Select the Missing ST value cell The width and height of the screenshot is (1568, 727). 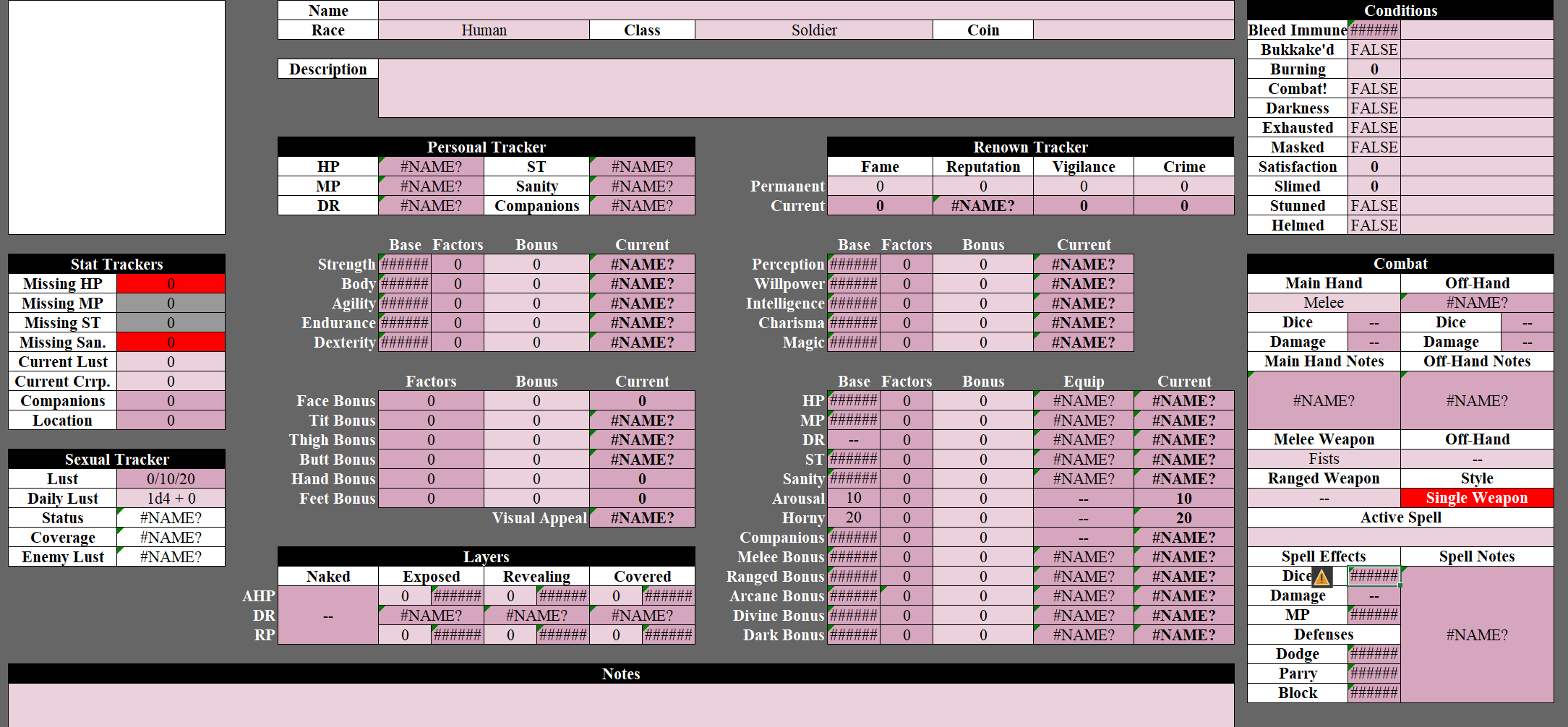click(171, 322)
